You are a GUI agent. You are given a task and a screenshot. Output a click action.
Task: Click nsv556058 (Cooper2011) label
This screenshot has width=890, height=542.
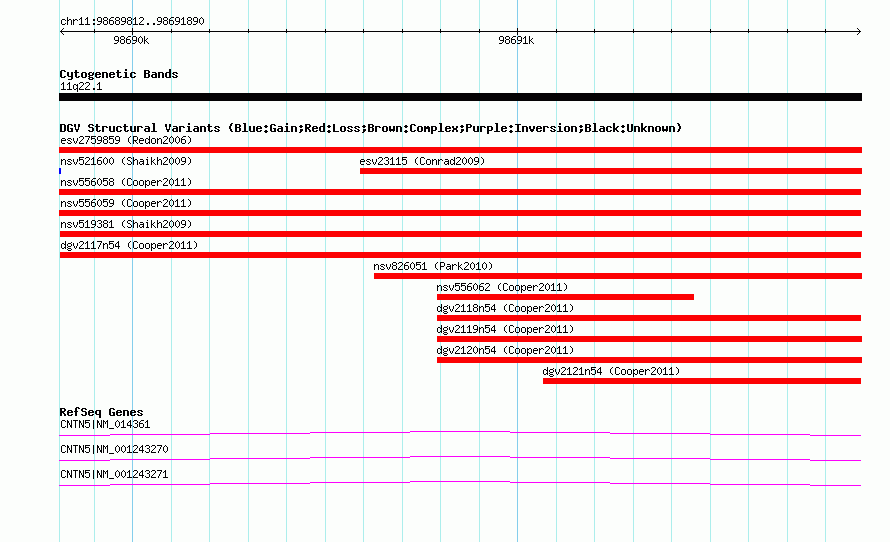click(x=126, y=182)
